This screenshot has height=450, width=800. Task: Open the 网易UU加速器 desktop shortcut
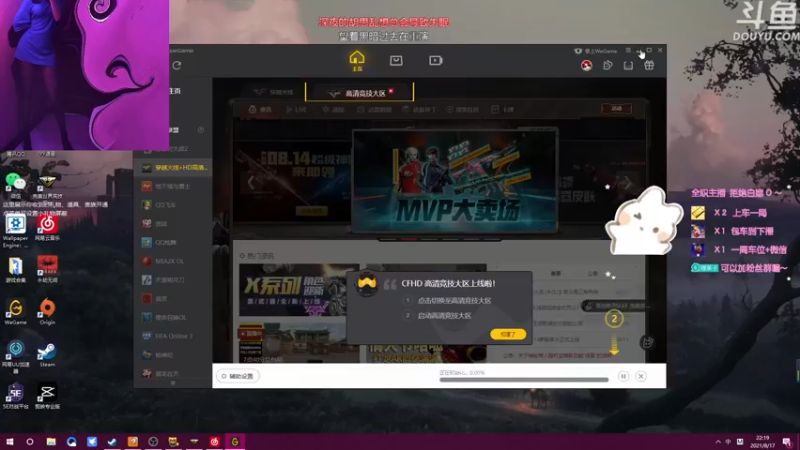pyautogui.click(x=15, y=357)
